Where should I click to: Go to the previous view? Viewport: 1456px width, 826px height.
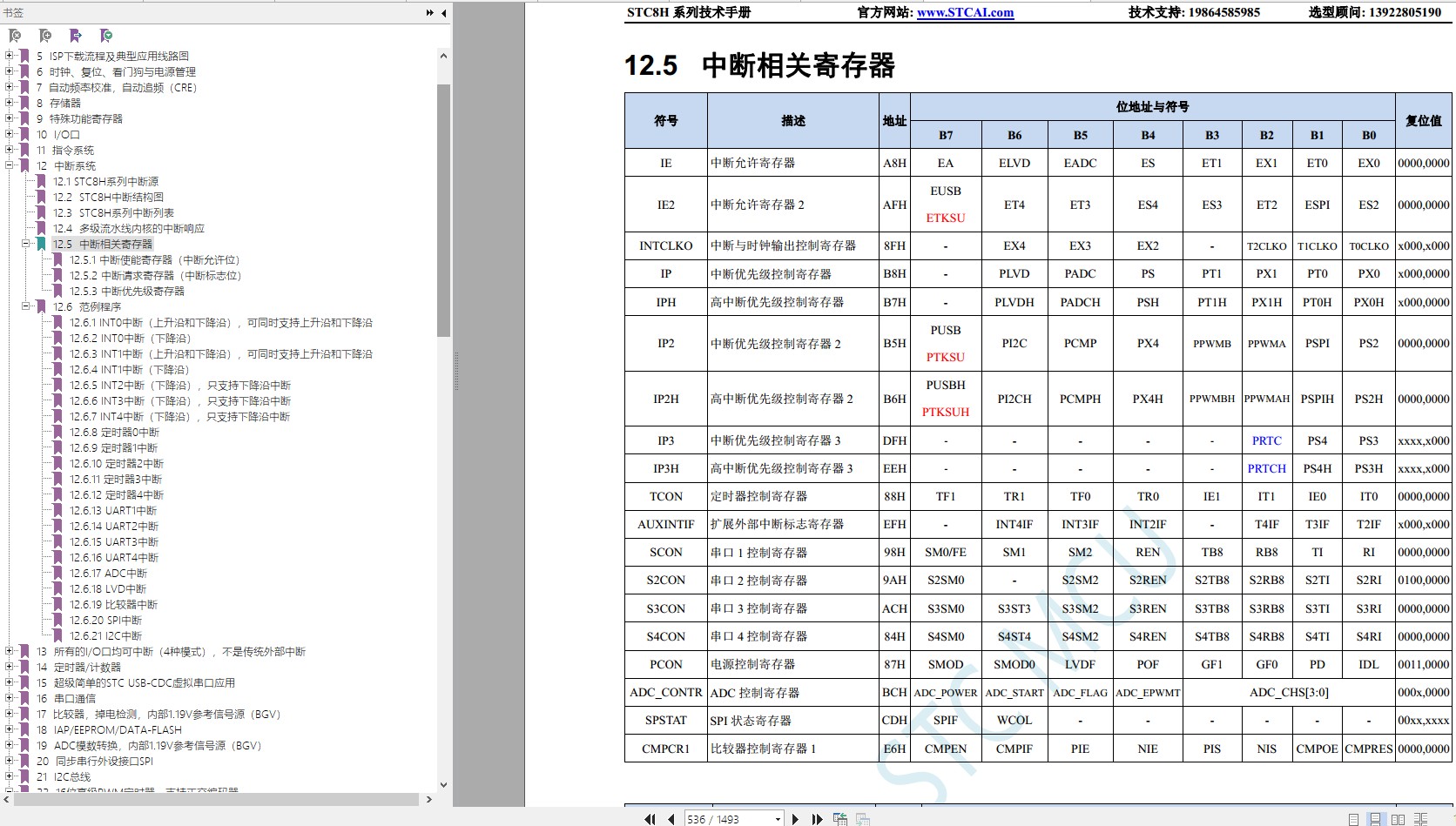coord(840,819)
